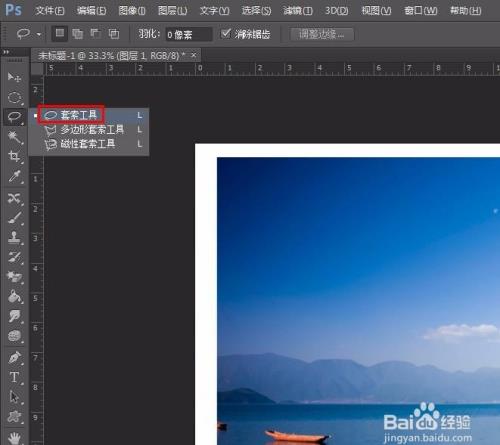Screen dimensions: 500x445
Task: Select the Pen tool
Action: pos(14,358)
